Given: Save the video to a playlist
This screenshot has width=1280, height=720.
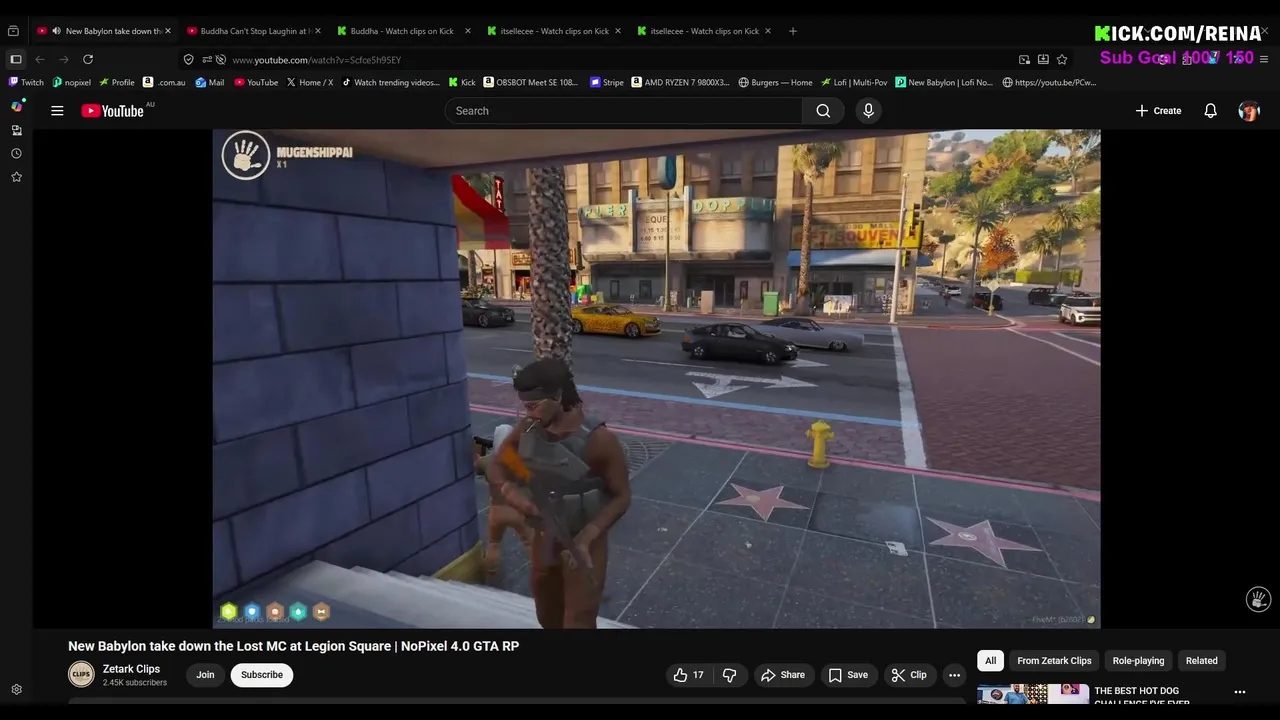Looking at the screenshot, I should click(x=848, y=675).
